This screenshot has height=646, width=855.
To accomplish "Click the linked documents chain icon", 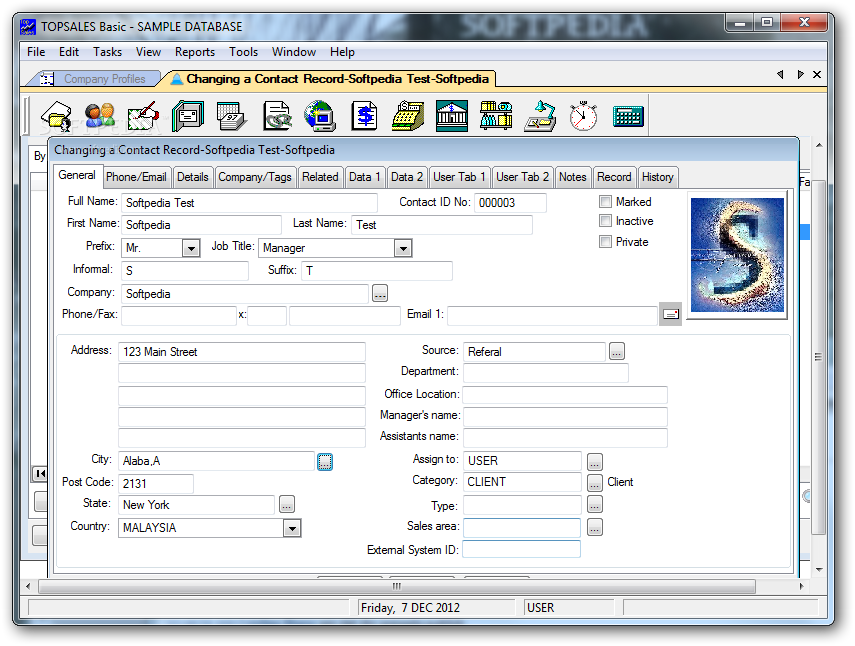I will pyautogui.click(x=277, y=116).
